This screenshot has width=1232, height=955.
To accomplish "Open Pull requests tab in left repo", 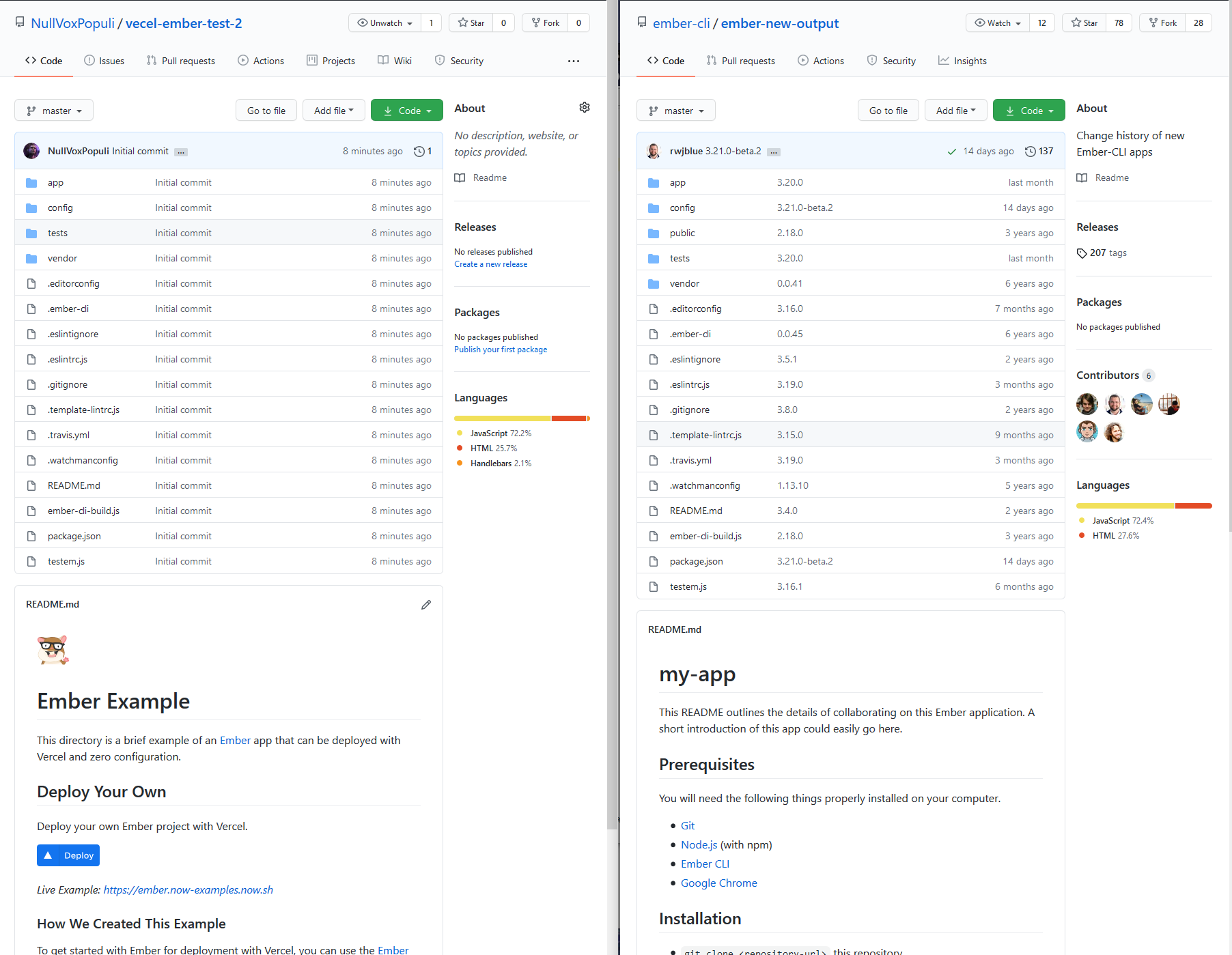I will pyautogui.click(x=180, y=61).
